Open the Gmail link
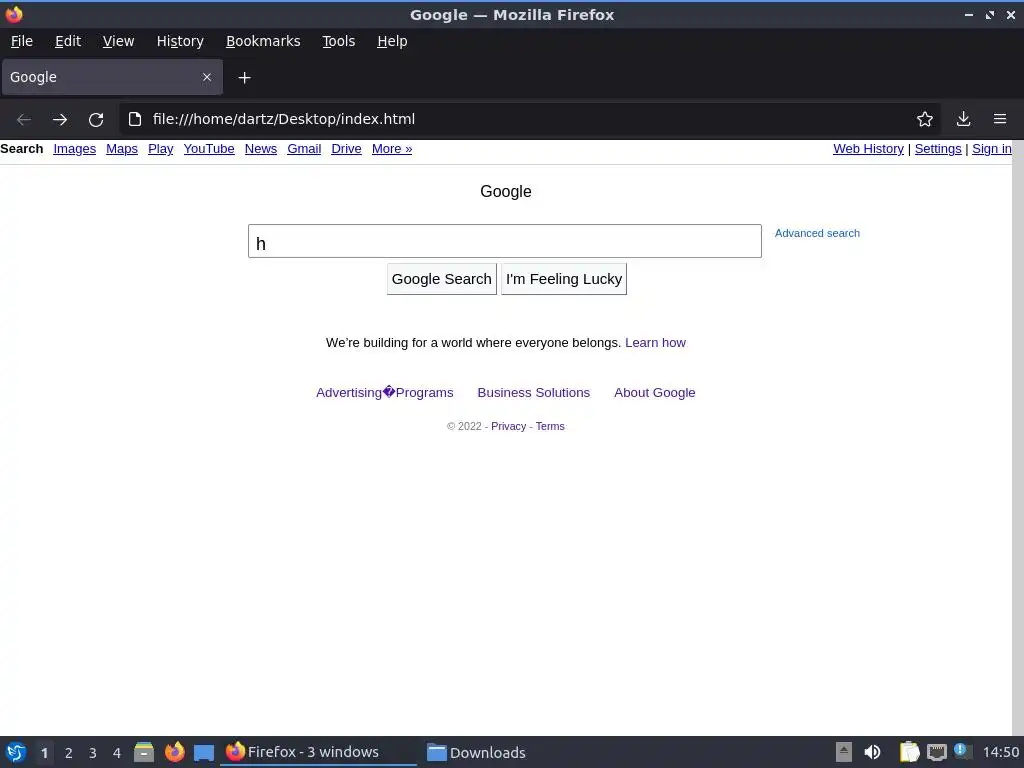The width and height of the screenshot is (1024, 768). (x=304, y=149)
